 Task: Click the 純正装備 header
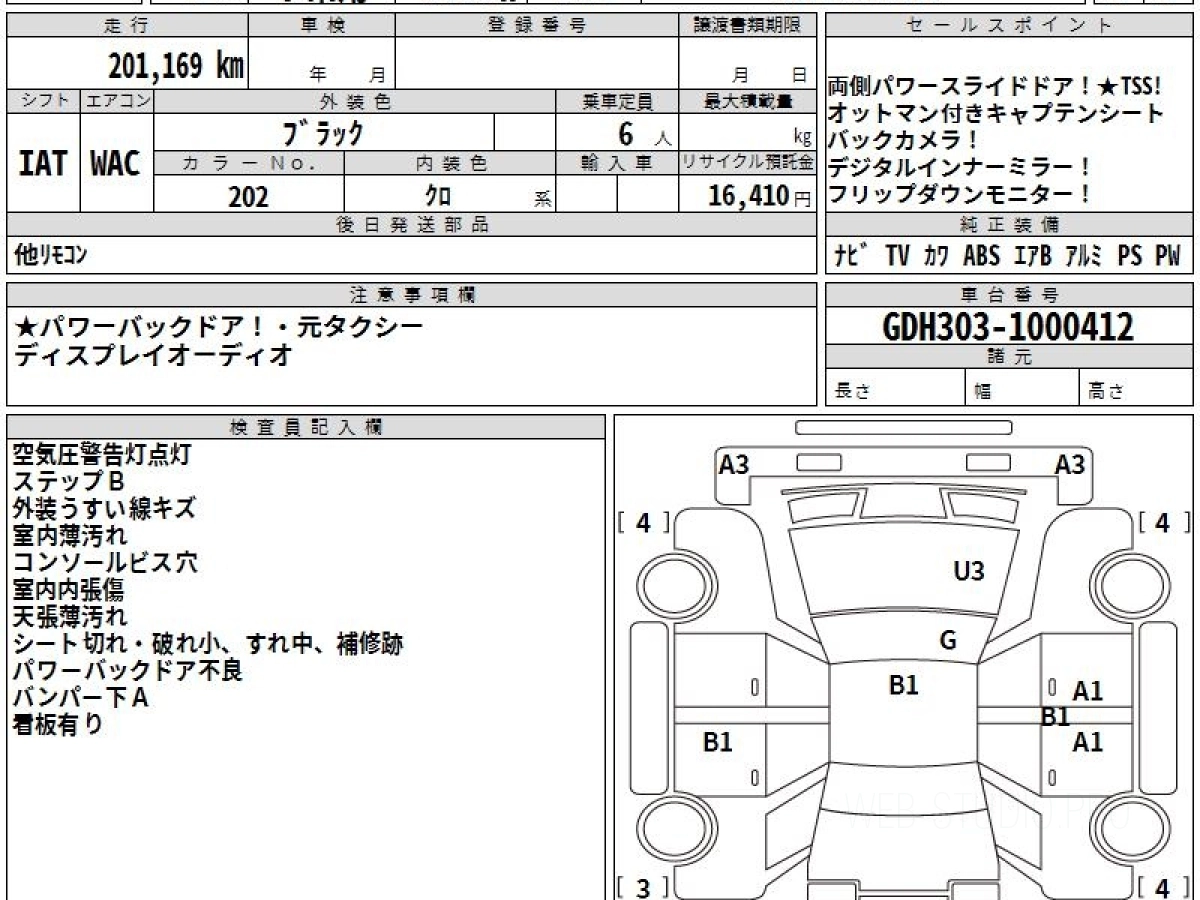coord(1009,225)
